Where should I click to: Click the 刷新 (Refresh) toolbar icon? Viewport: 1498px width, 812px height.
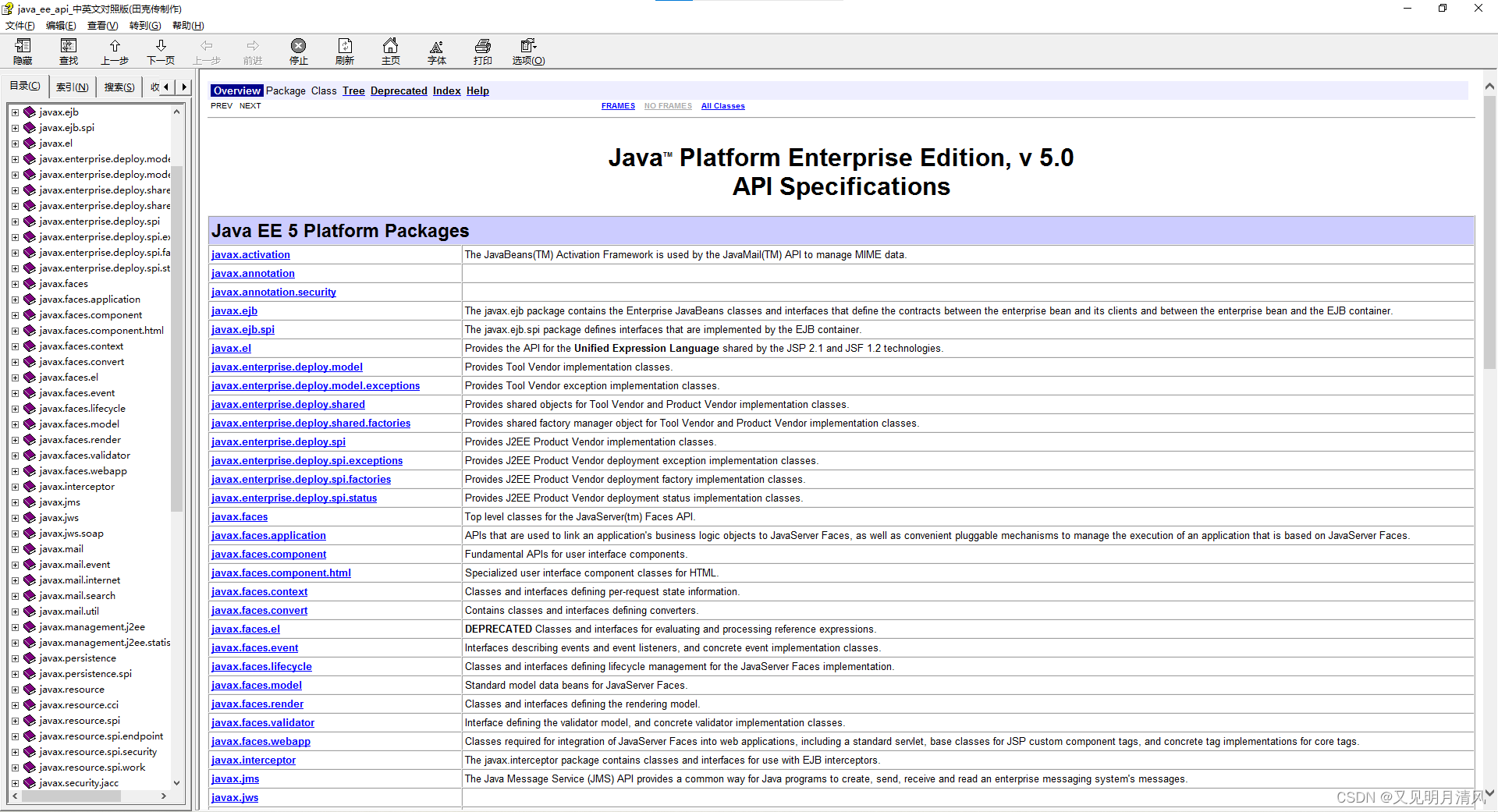pyautogui.click(x=344, y=51)
